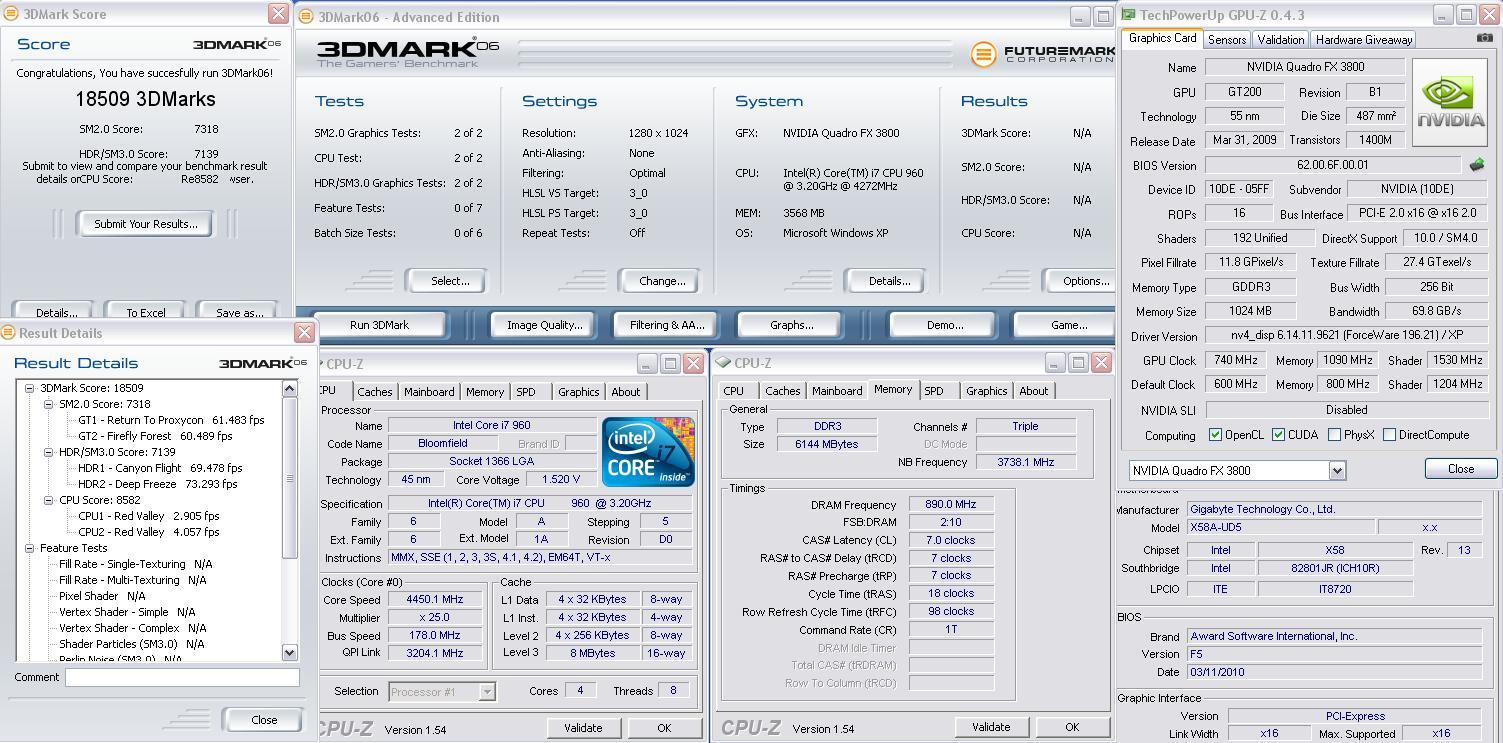The width and height of the screenshot is (1503, 743).
Task: Open the Processor #1 selection dropdown
Action: click(486, 691)
